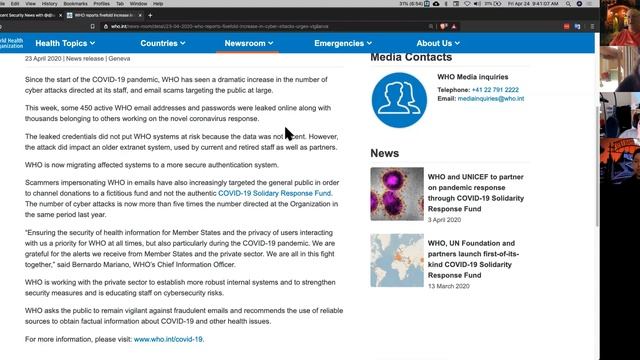Click the volume icon in the macOS menu bar
Screen dimensions: 640x360
click(x=477, y=4)
